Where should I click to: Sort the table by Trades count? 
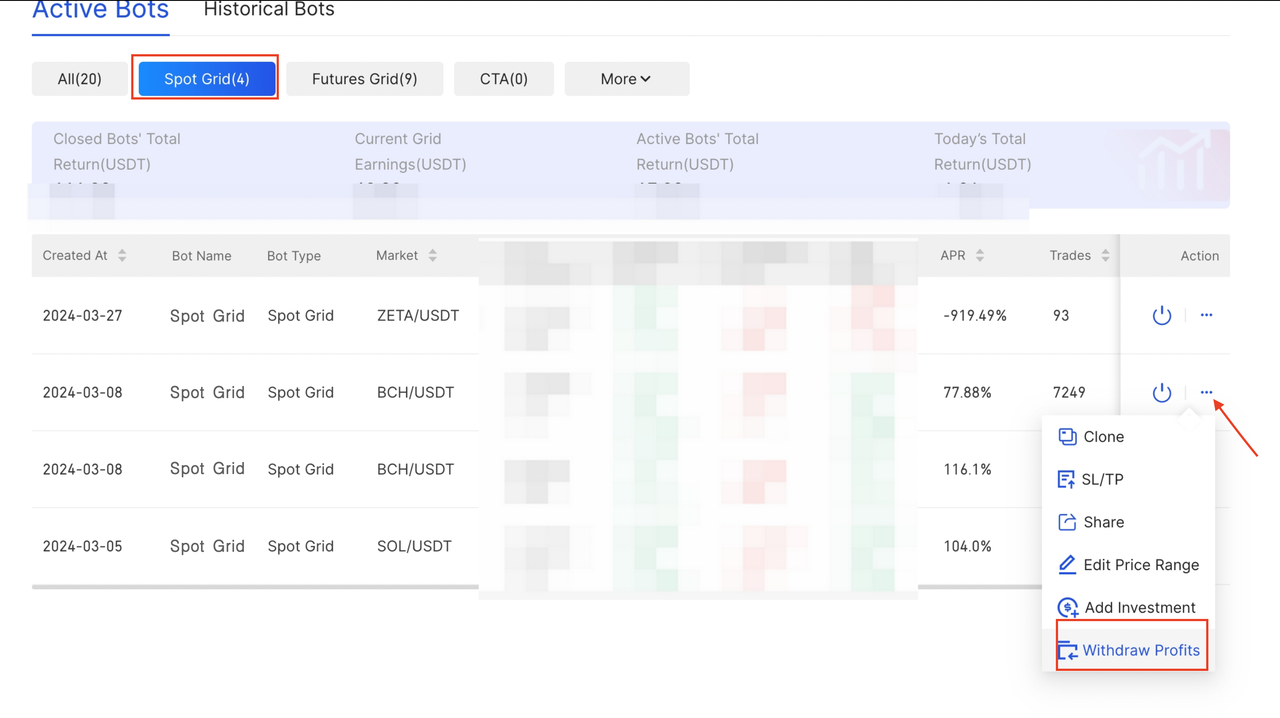coord(1105,256)
